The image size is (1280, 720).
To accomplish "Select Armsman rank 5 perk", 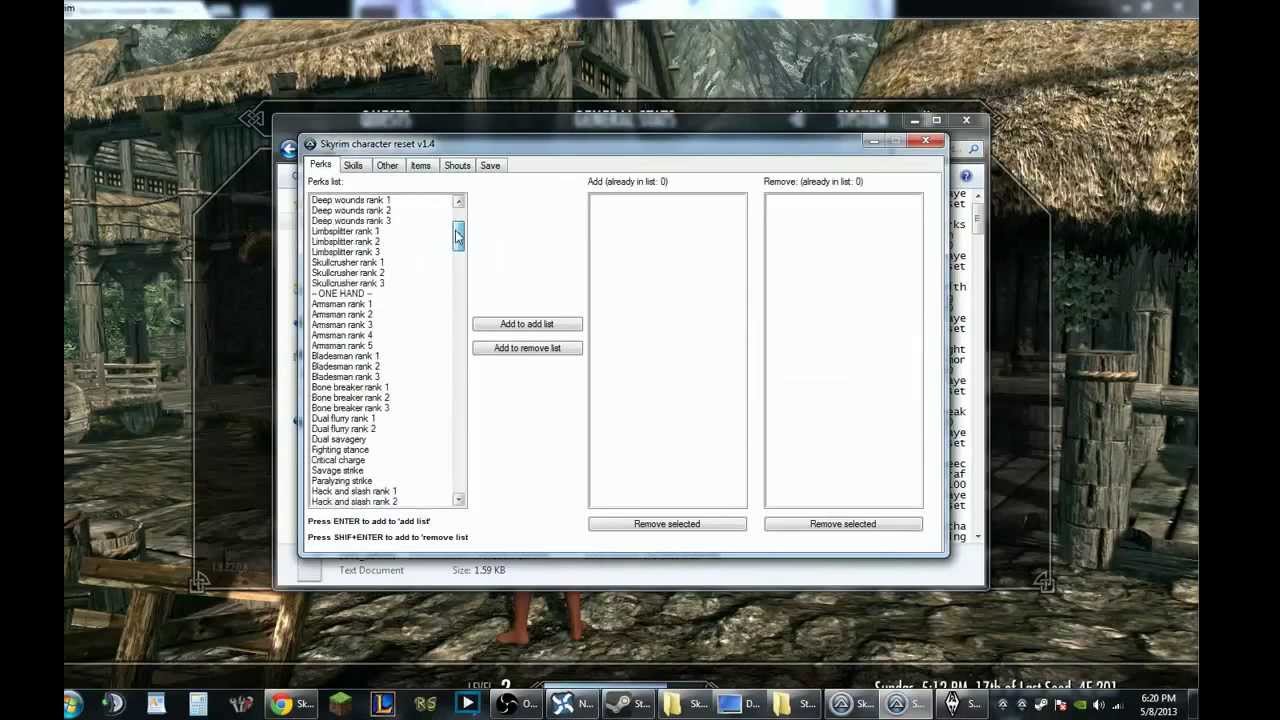I will click(342, 346).
